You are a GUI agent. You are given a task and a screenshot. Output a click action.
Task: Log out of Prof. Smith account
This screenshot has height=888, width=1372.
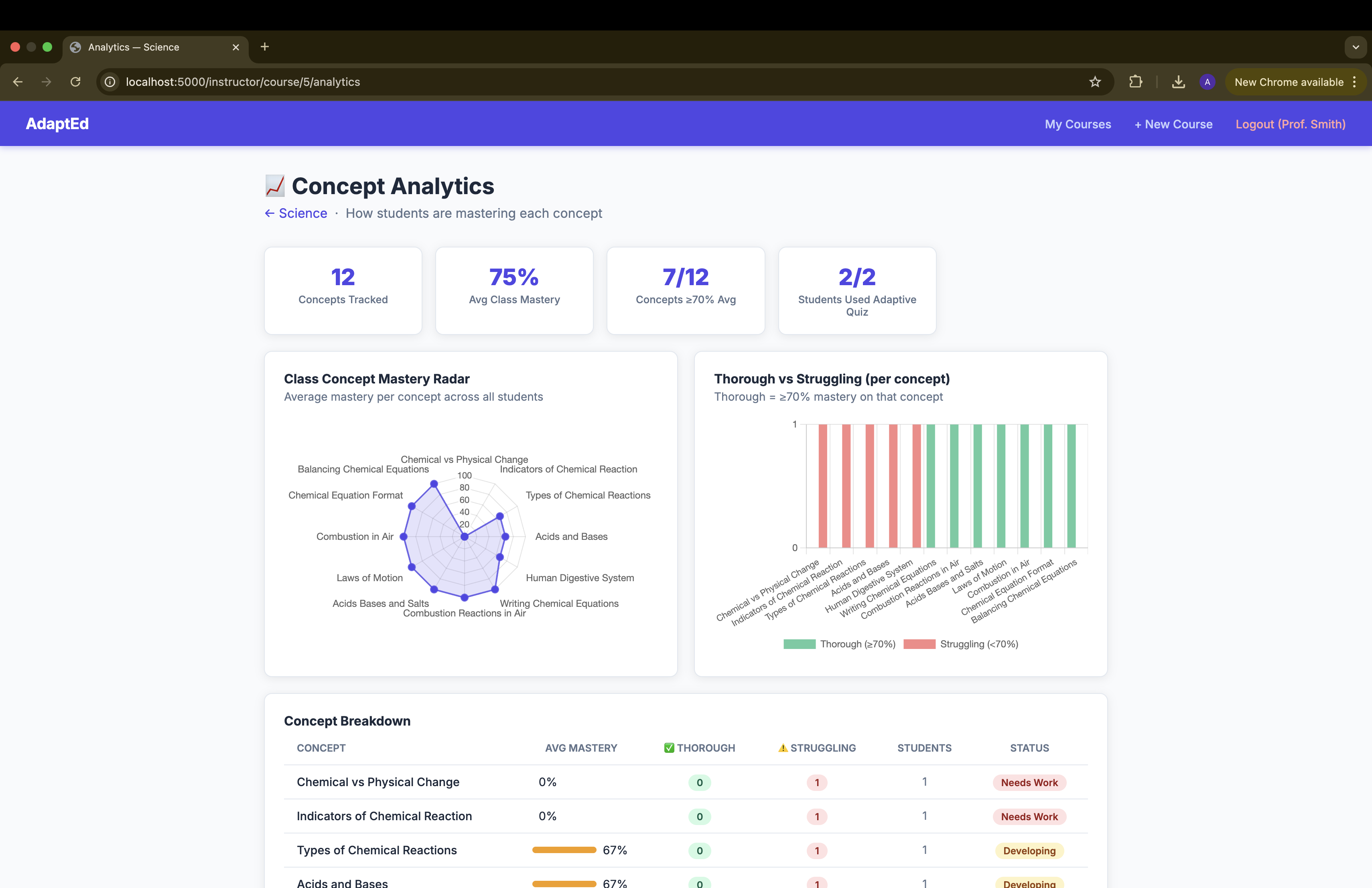point(1290,124)
